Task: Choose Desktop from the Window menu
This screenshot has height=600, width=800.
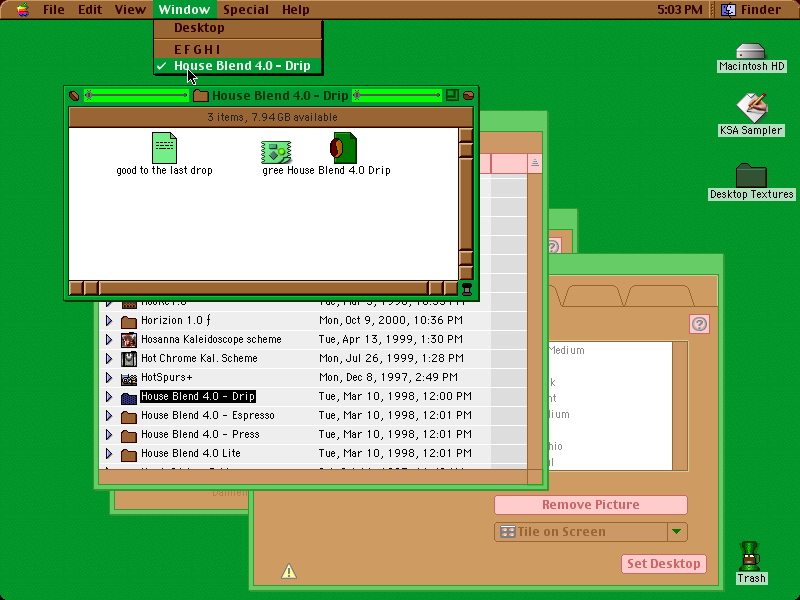Action: [x=238, y=28]
